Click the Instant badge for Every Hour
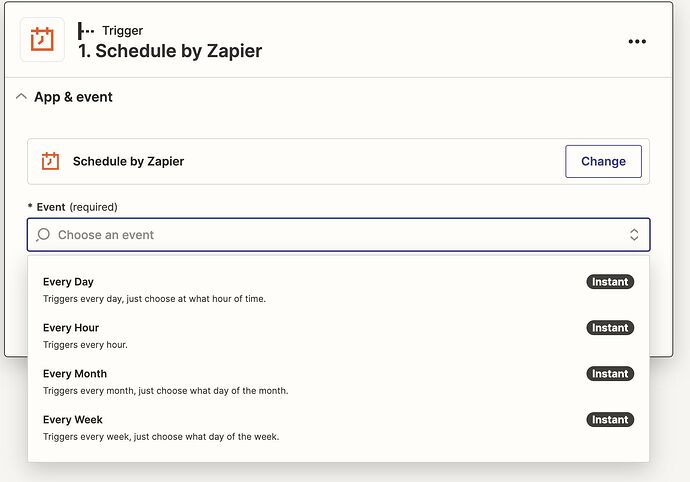This screenshot has width=690, height=482. (610, 327)
